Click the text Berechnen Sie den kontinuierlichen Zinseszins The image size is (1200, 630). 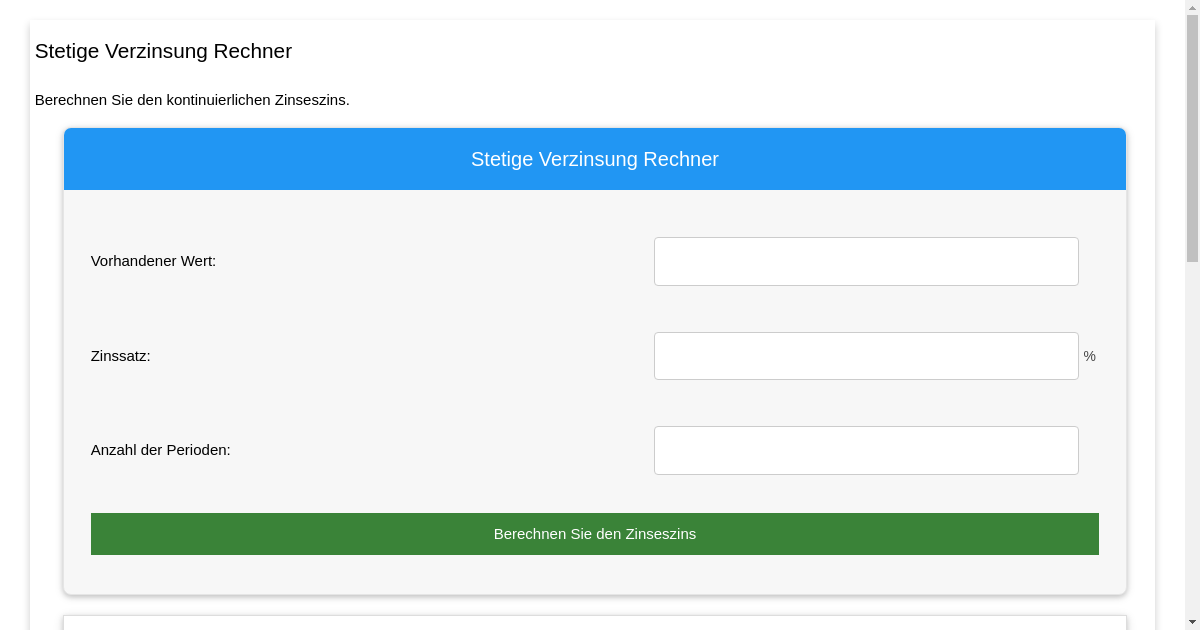tap(192, 100)
